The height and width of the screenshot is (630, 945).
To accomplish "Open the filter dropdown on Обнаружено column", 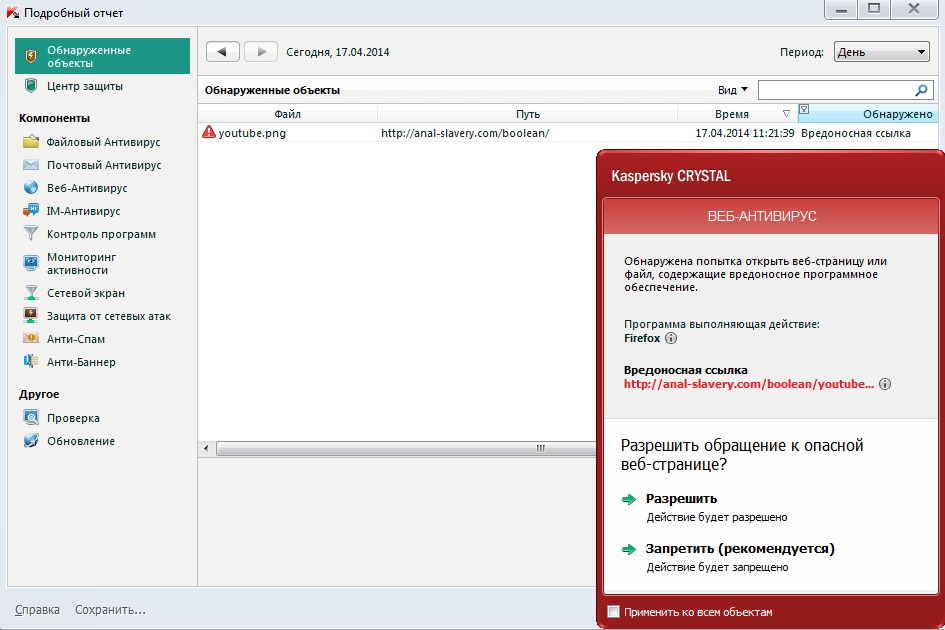I will click(x=804, y=111).
